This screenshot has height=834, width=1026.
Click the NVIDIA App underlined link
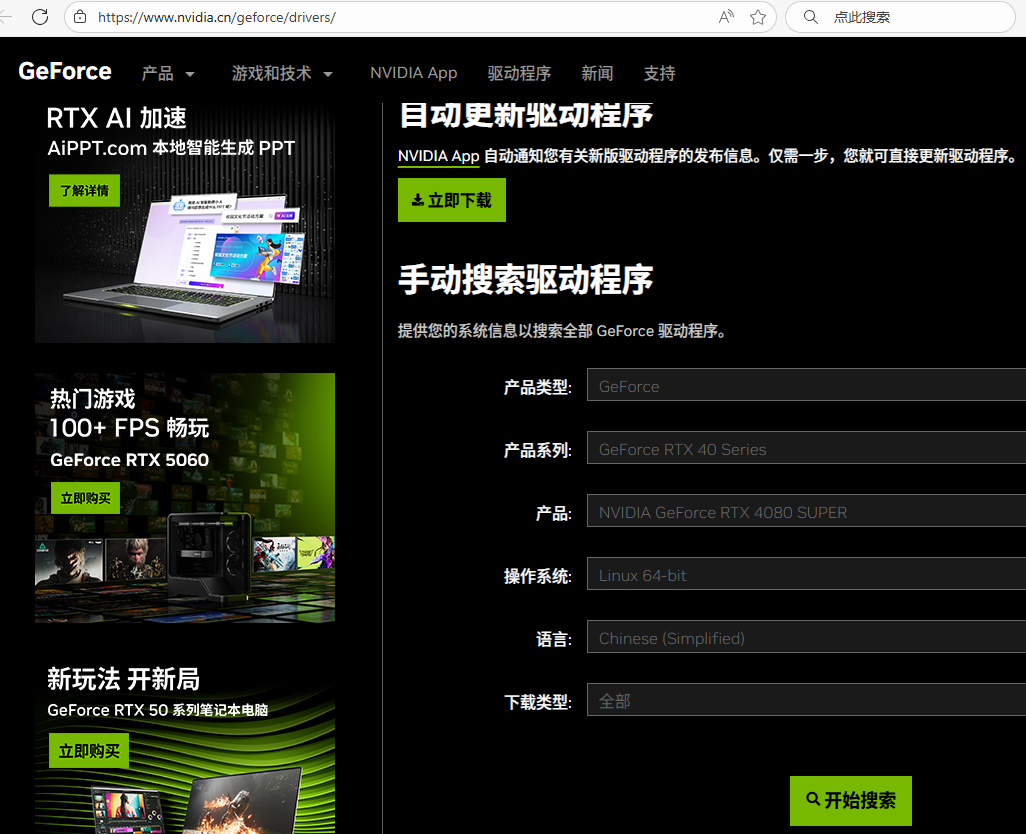pyautogui.click(x=438, y=156)
